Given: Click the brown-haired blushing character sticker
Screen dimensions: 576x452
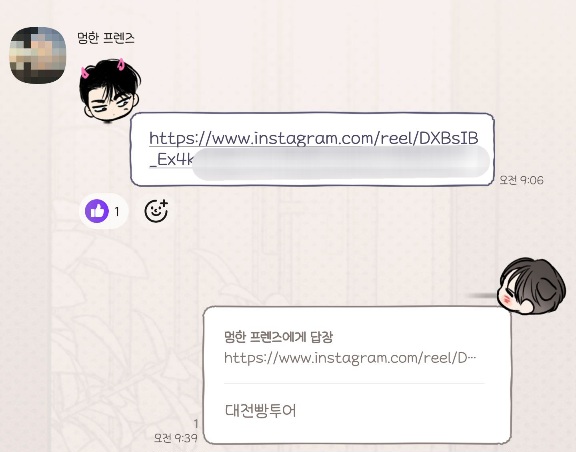Looking at the screenshot, I should point(531,286).
